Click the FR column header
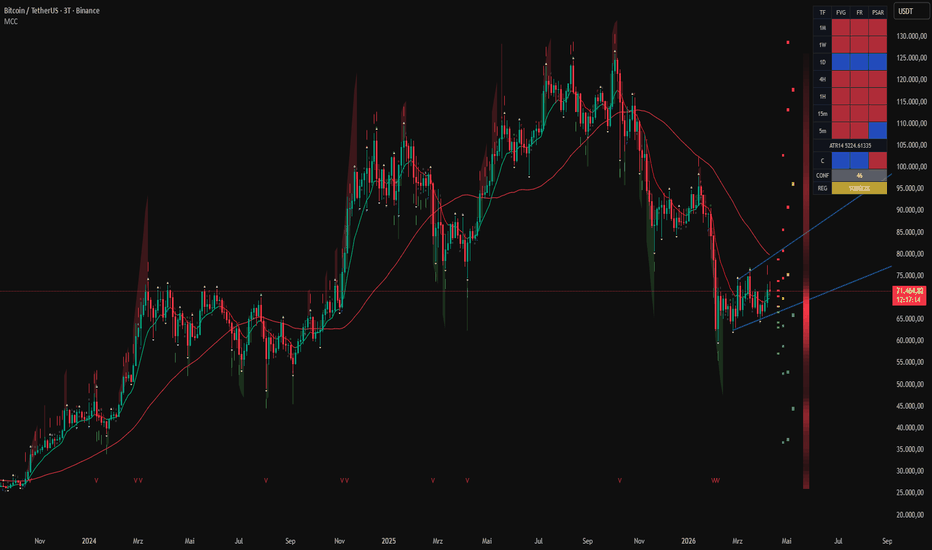Viewport: 932px width, 550px height. (x=859, y=12)
